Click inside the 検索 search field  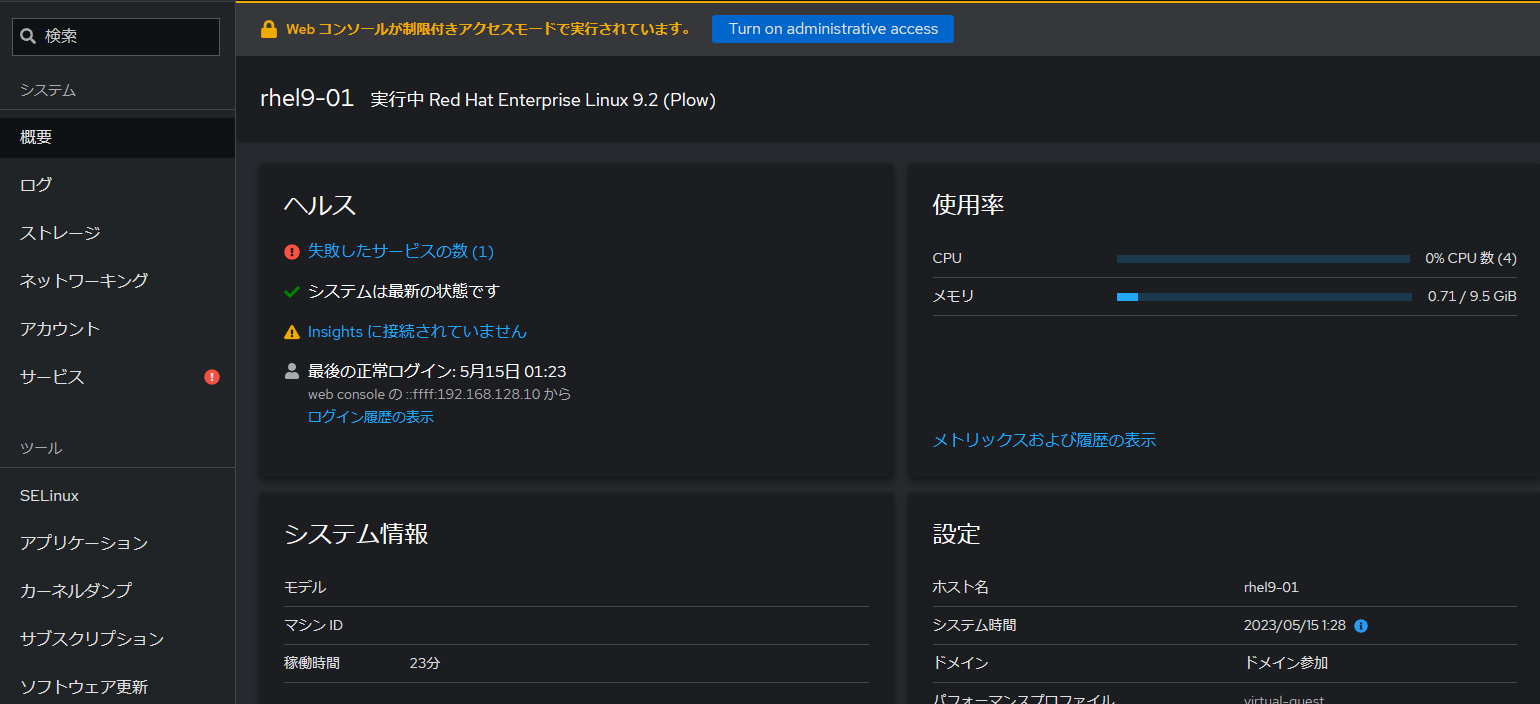(x=115, y=36)
